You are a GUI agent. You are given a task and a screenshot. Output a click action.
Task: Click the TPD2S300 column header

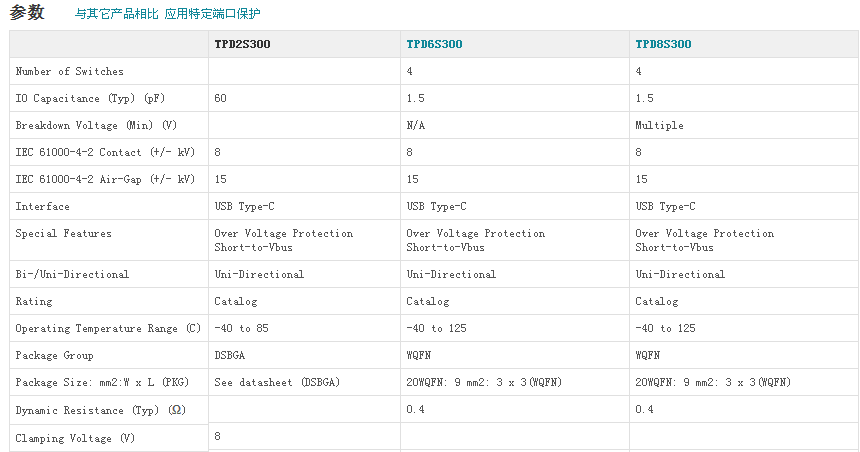coord(242,44)
